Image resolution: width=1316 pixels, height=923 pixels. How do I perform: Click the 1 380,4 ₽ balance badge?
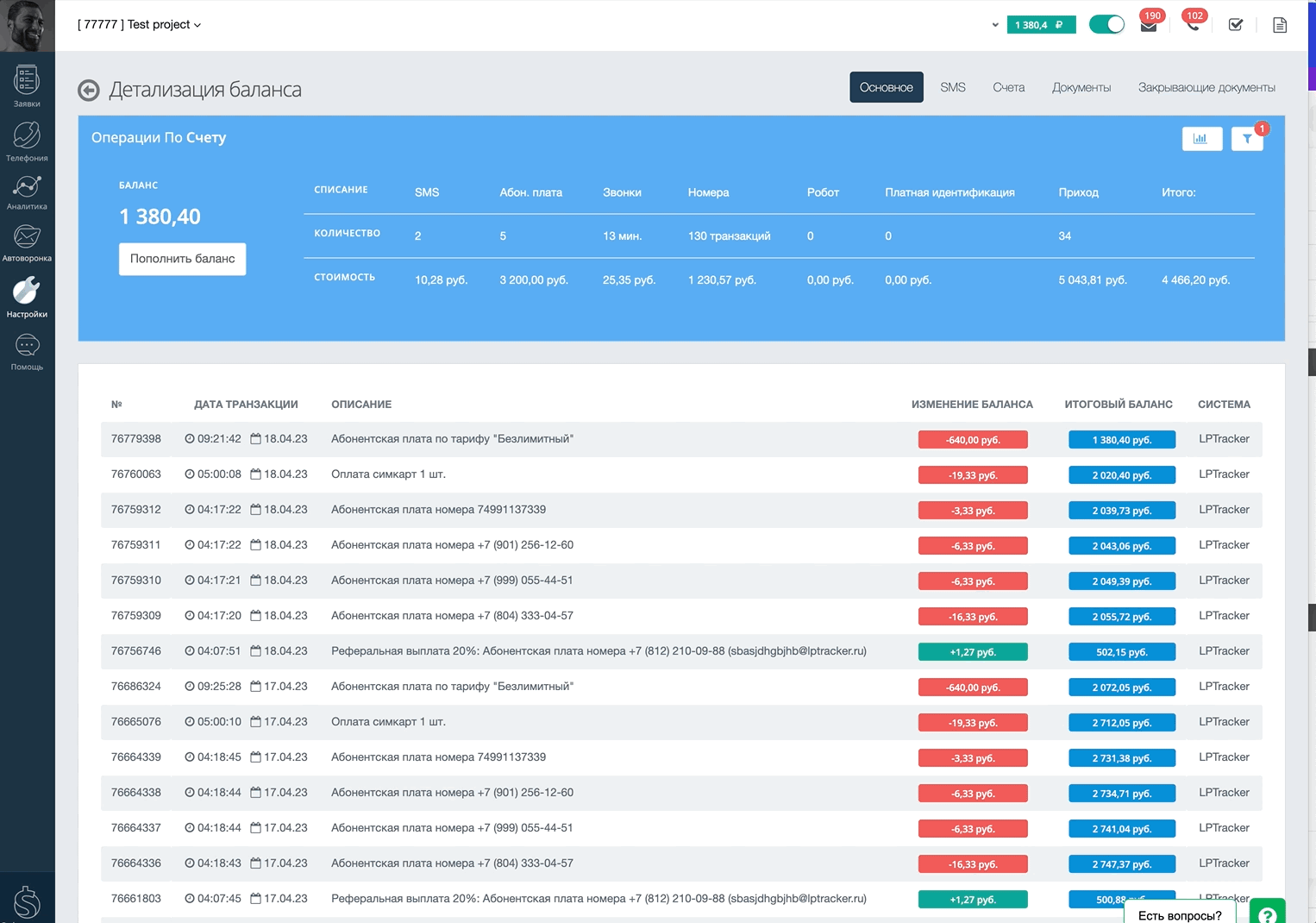coord(1041,25)
